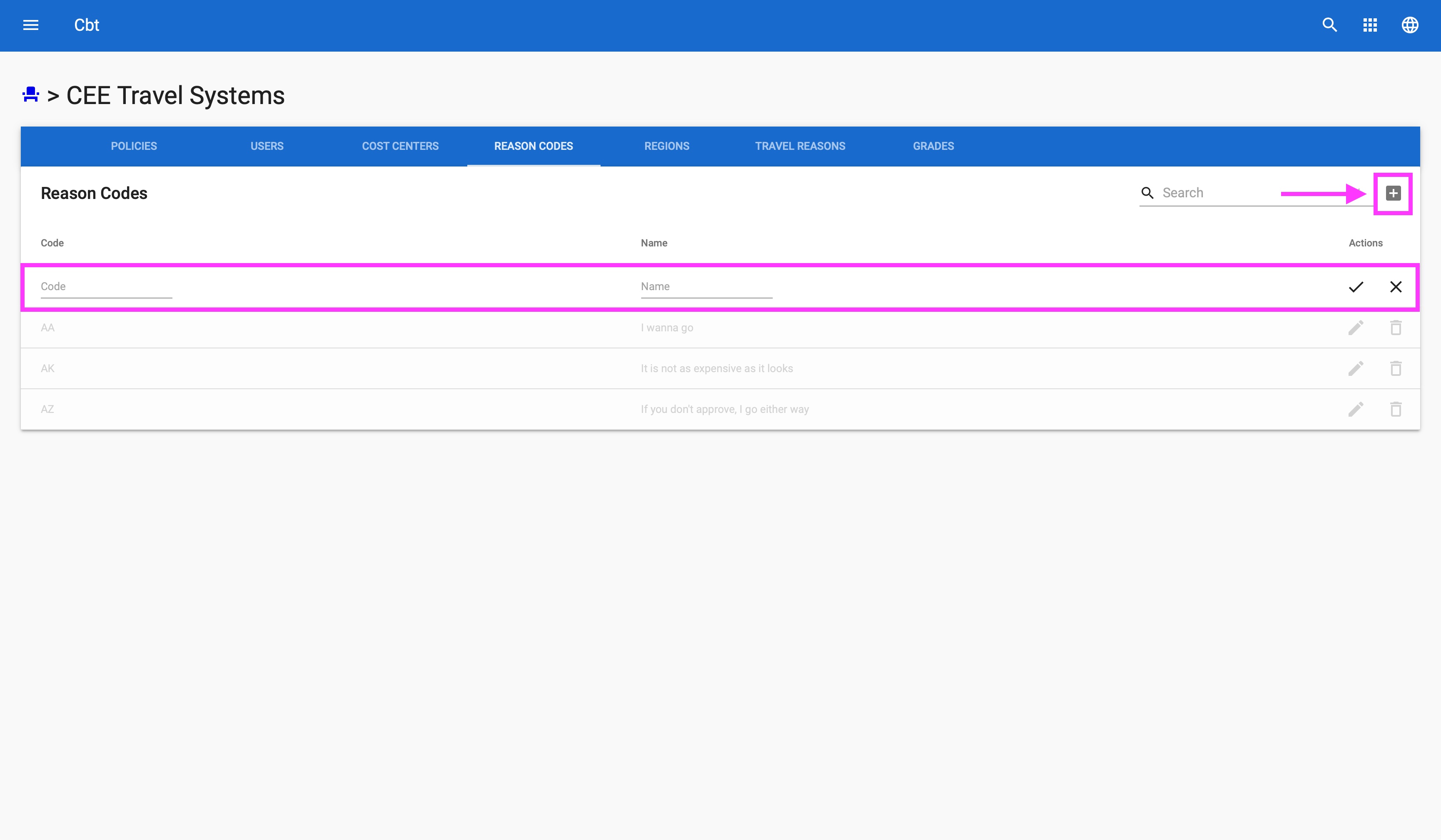This screenshot has width=1441, height=840.
Task: Select the AZ code cell
Action: 47,409
